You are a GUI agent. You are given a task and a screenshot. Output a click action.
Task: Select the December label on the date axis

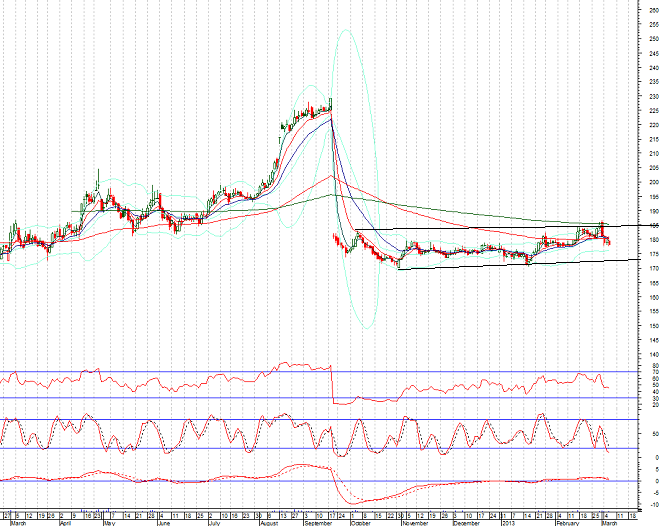466,522
